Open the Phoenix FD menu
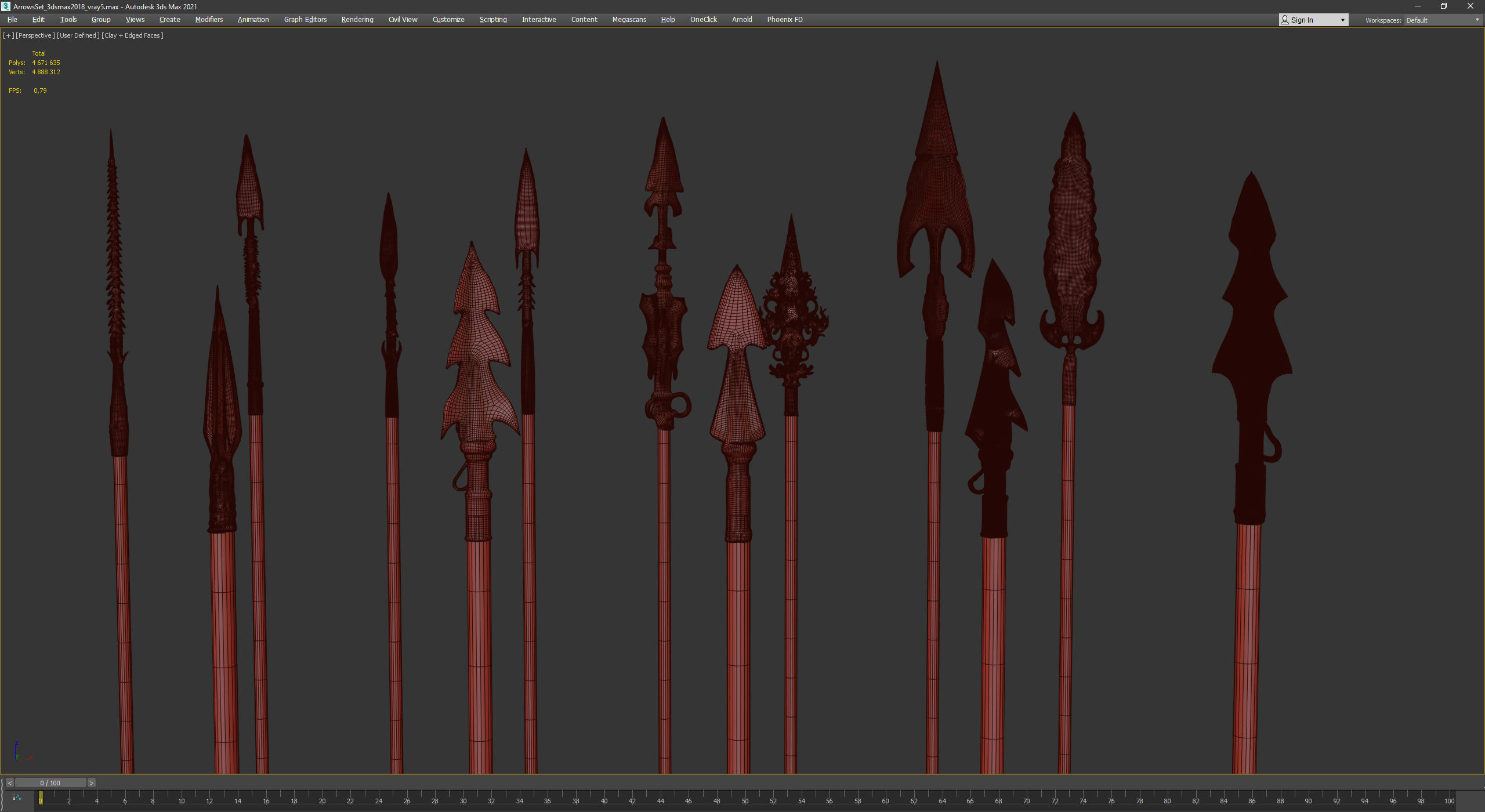The height and width of the screenshot is (812, 1485). (785, 20)
